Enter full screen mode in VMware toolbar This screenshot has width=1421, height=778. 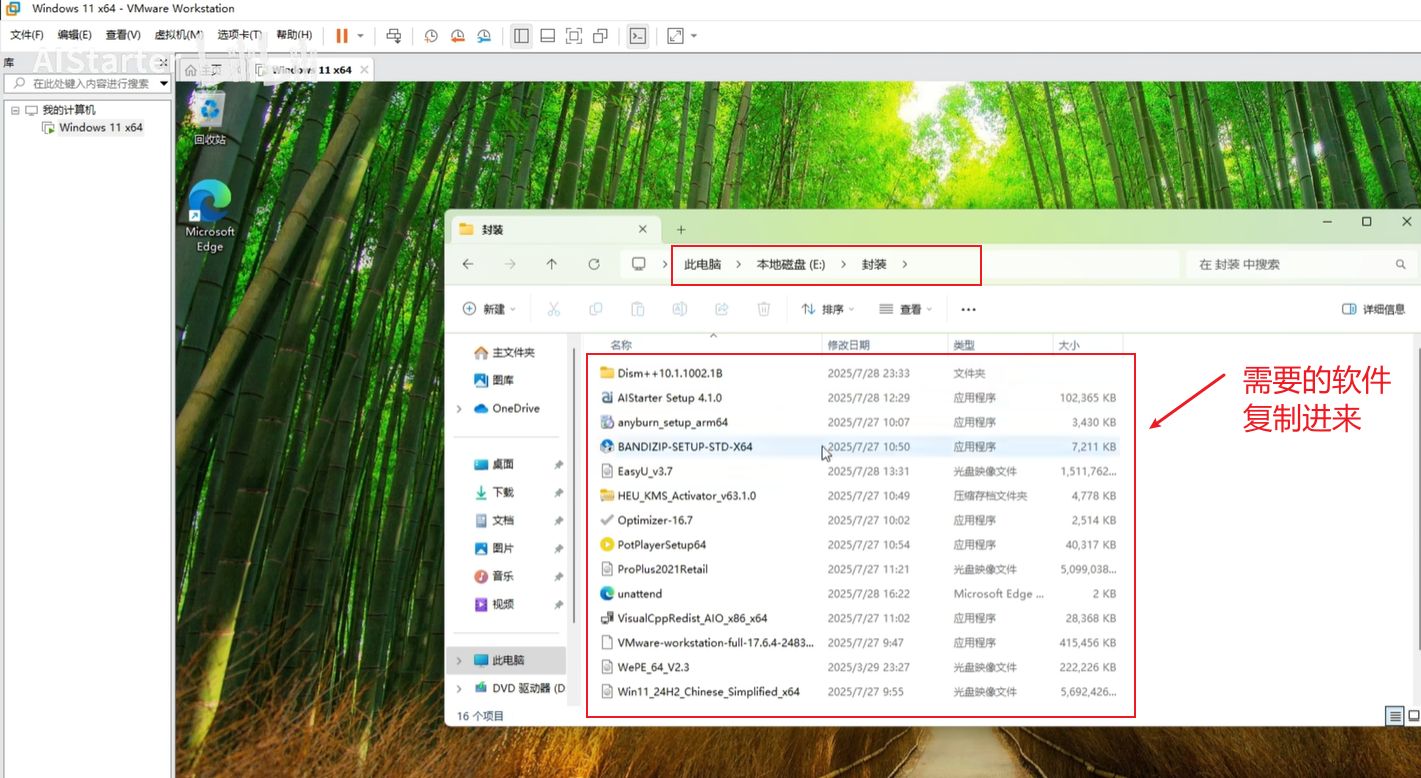(574, 36)
